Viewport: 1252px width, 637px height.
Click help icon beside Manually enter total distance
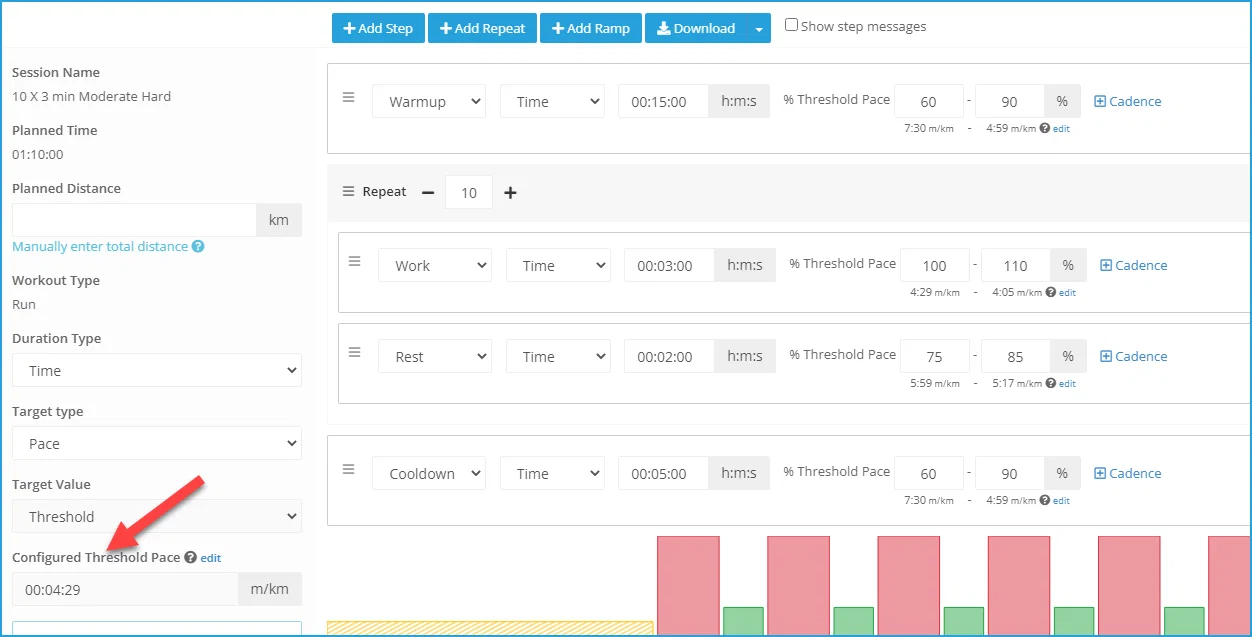click(x=198, y=246)
